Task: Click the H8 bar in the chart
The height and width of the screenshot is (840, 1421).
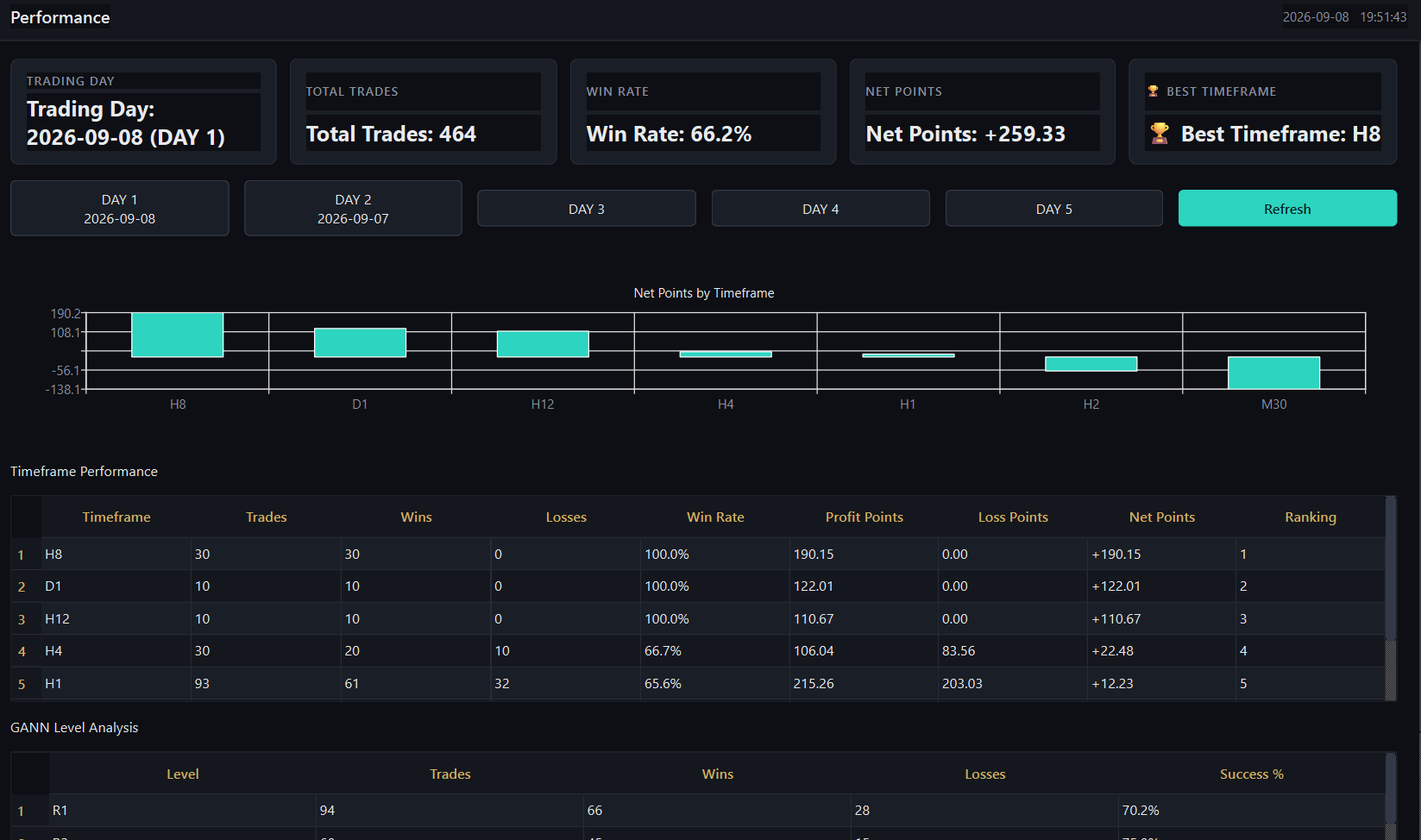Action: [178, 335]
